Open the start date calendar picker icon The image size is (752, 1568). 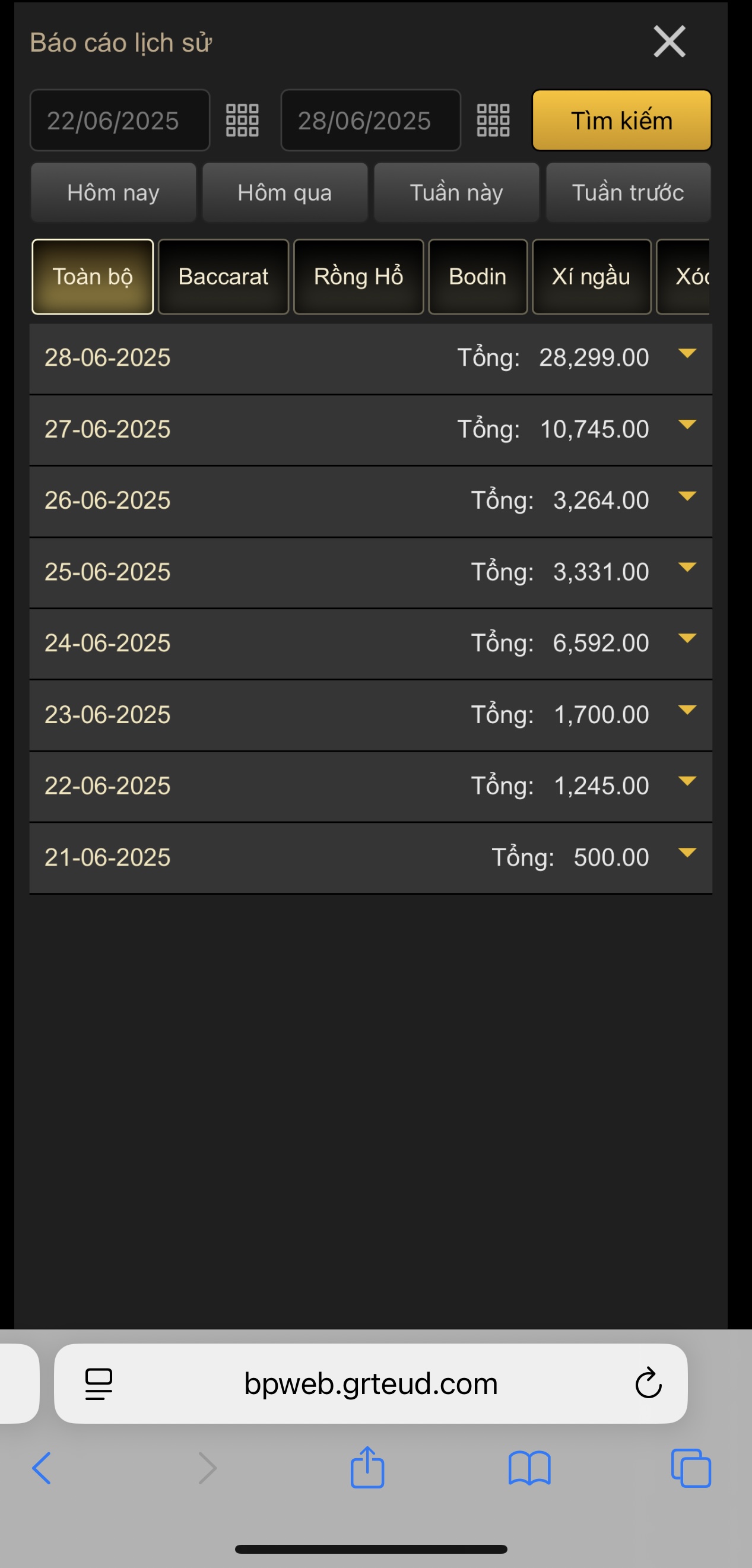[242, 120]
